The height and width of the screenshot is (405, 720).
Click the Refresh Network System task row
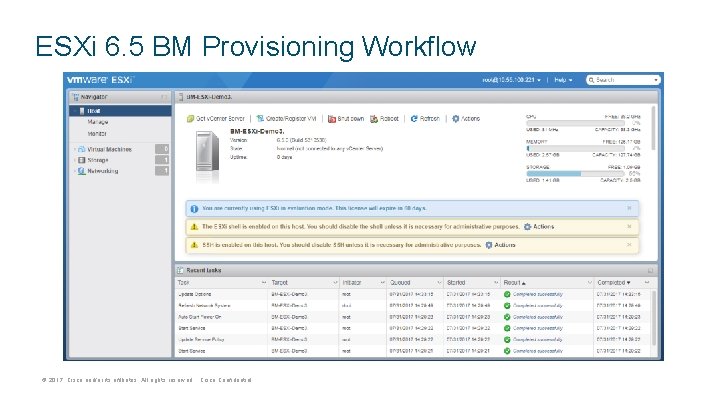point(413,305)
